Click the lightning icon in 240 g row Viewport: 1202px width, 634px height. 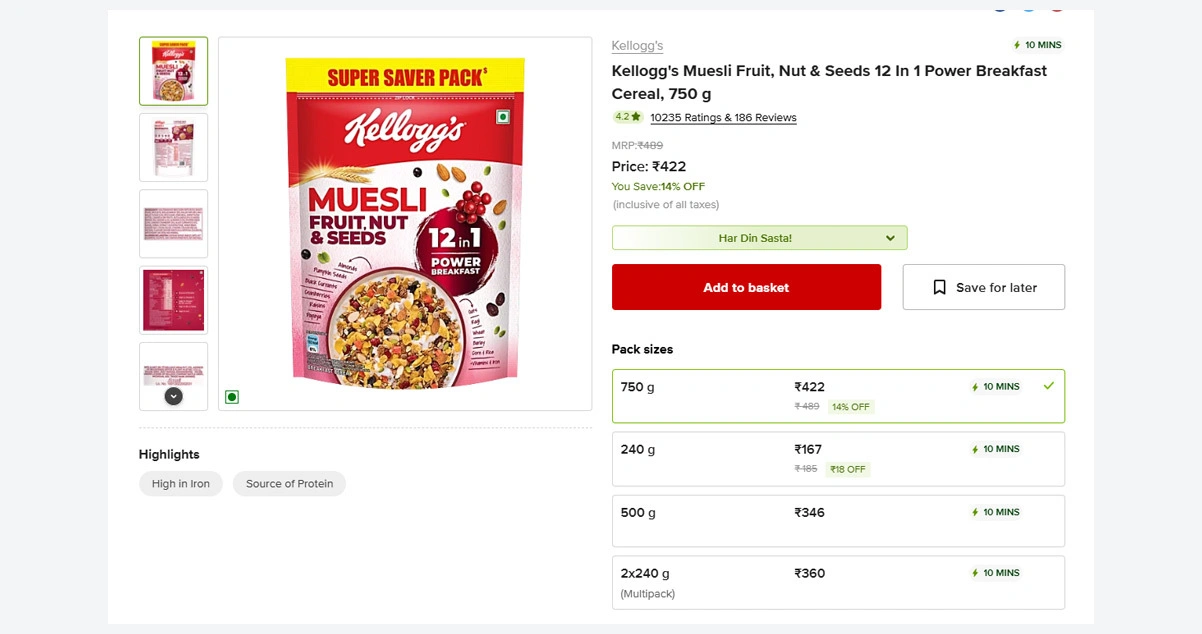pos(975,450)
